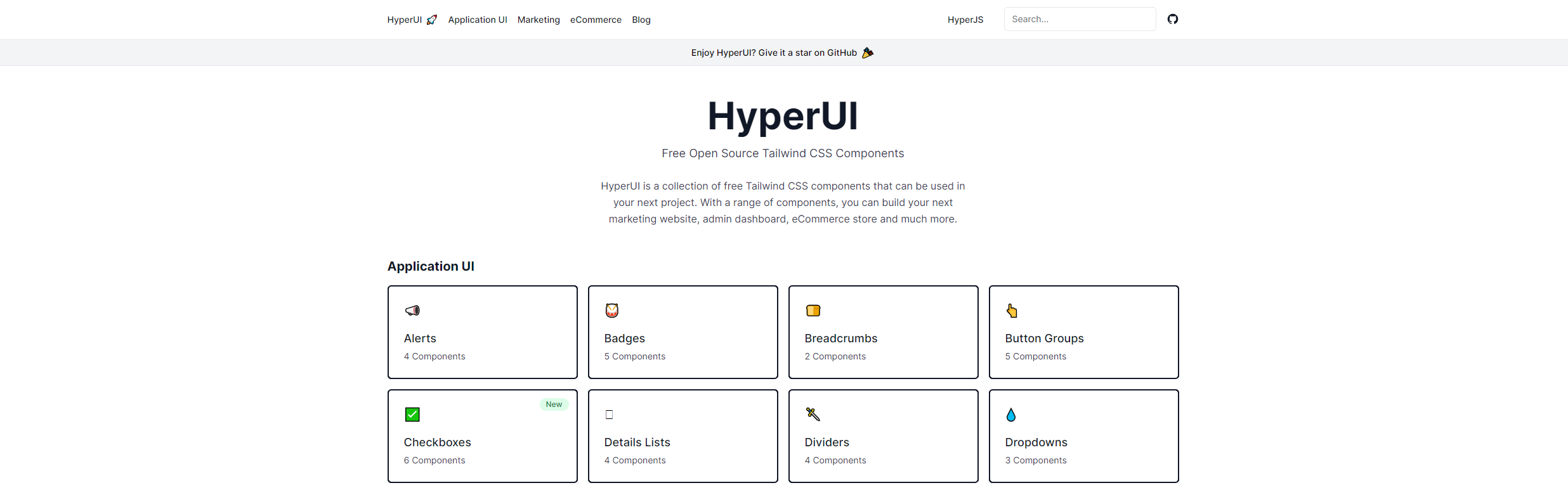1568x490 pixels.
Task: Click the bread icon on Breadcrumbs card
Action: 813,311
